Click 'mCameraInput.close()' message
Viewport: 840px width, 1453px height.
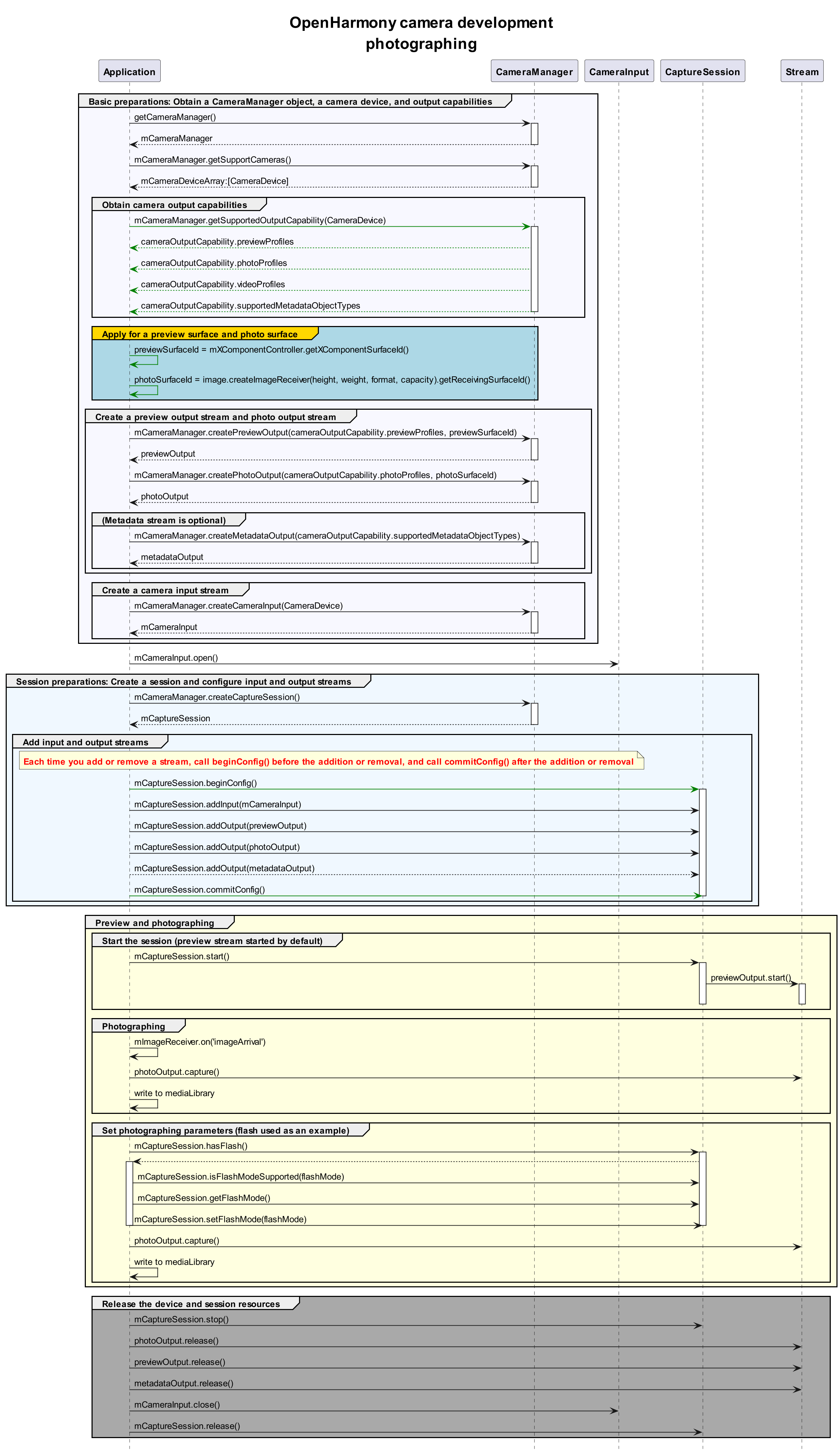[177, 1405]
